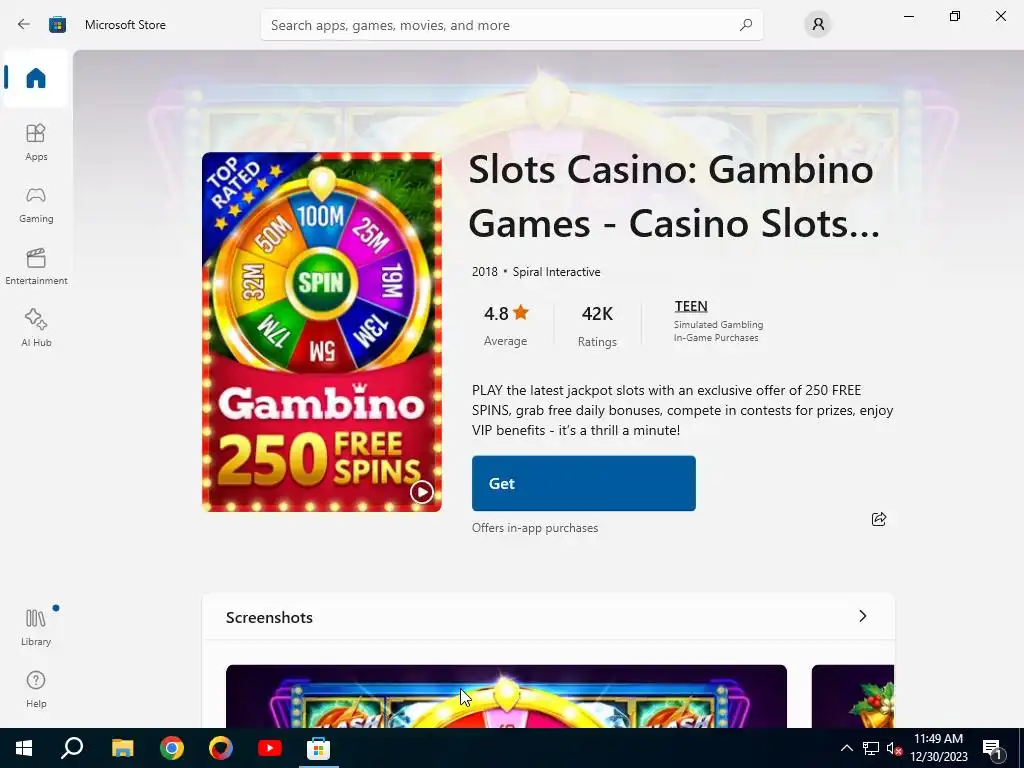Go to the Home section in the sidebar
This screenshot has width=1024, height=768.
[36, 78]
